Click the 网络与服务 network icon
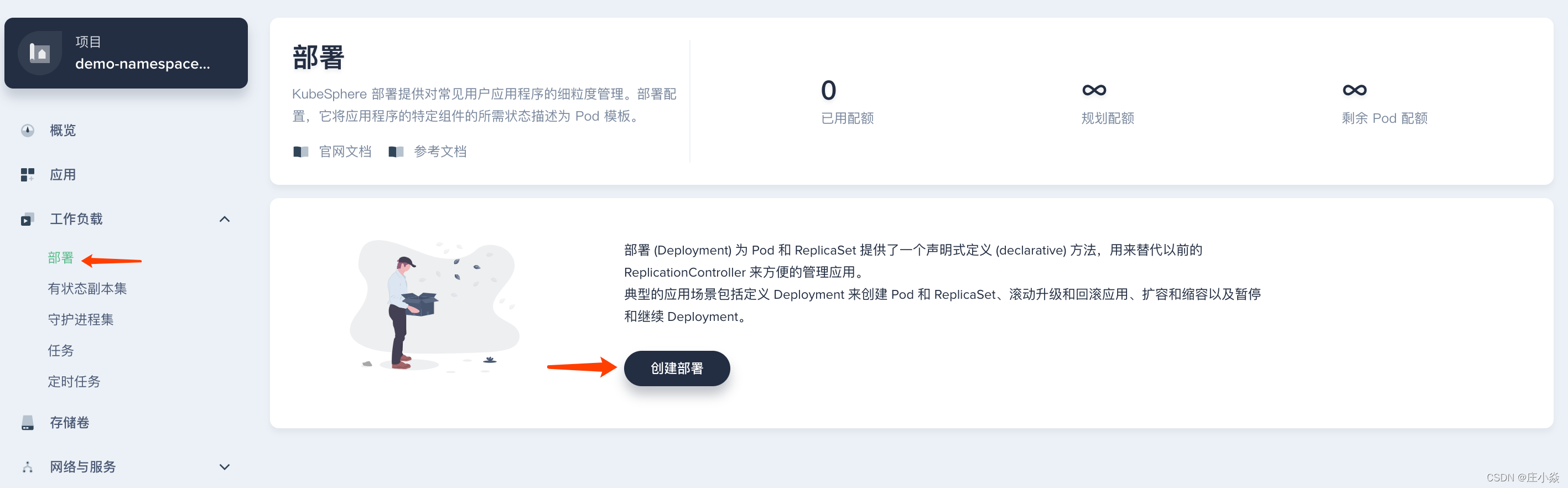The height and width of the screenshot is (488, 1568). click(x=28, y=467)
